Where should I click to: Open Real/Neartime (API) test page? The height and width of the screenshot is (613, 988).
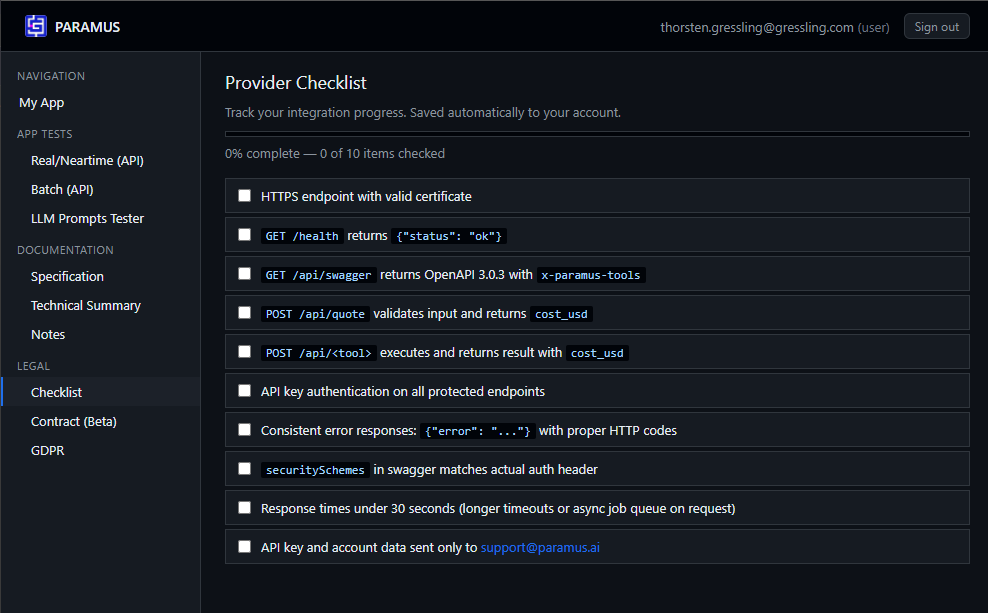tap(87, 161)
